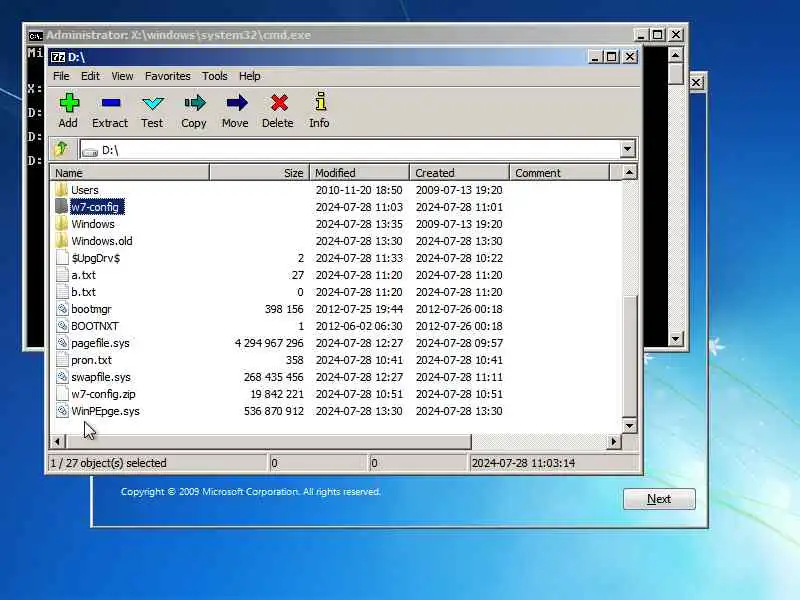Click the horizontal scrollbar thumb
Image resolution: width=800 pixels, height=600 pixels.
[x=268, y=441]
